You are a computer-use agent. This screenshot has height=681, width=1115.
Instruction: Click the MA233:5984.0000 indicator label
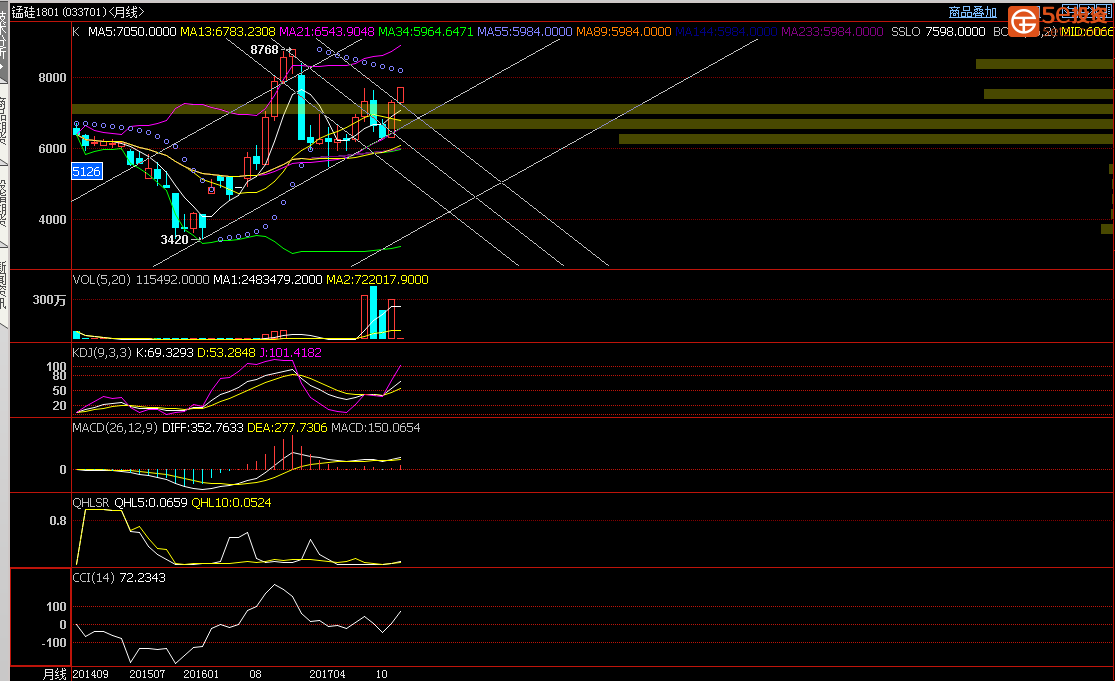pyautogui.click(x=832, y=32)
